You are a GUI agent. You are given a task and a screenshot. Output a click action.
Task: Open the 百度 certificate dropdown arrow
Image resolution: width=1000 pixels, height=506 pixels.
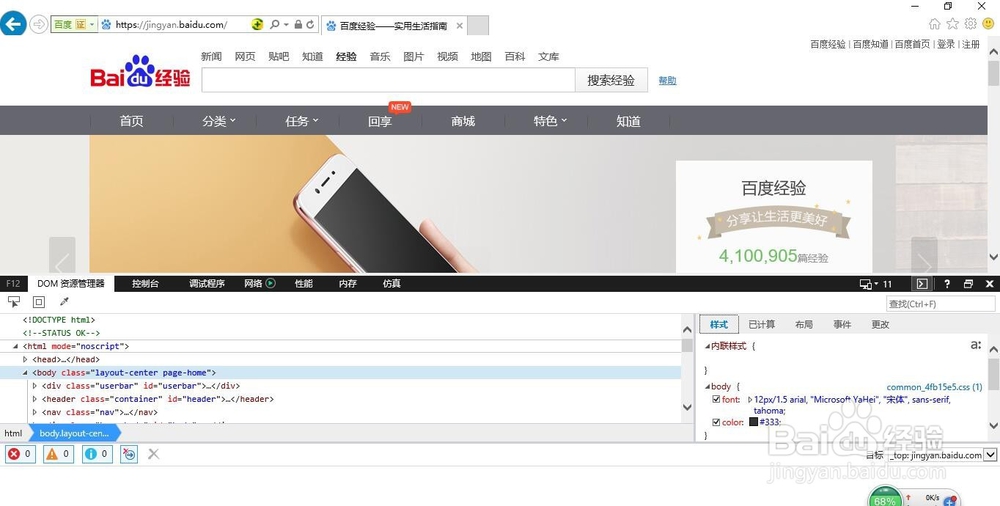point(92,24)
